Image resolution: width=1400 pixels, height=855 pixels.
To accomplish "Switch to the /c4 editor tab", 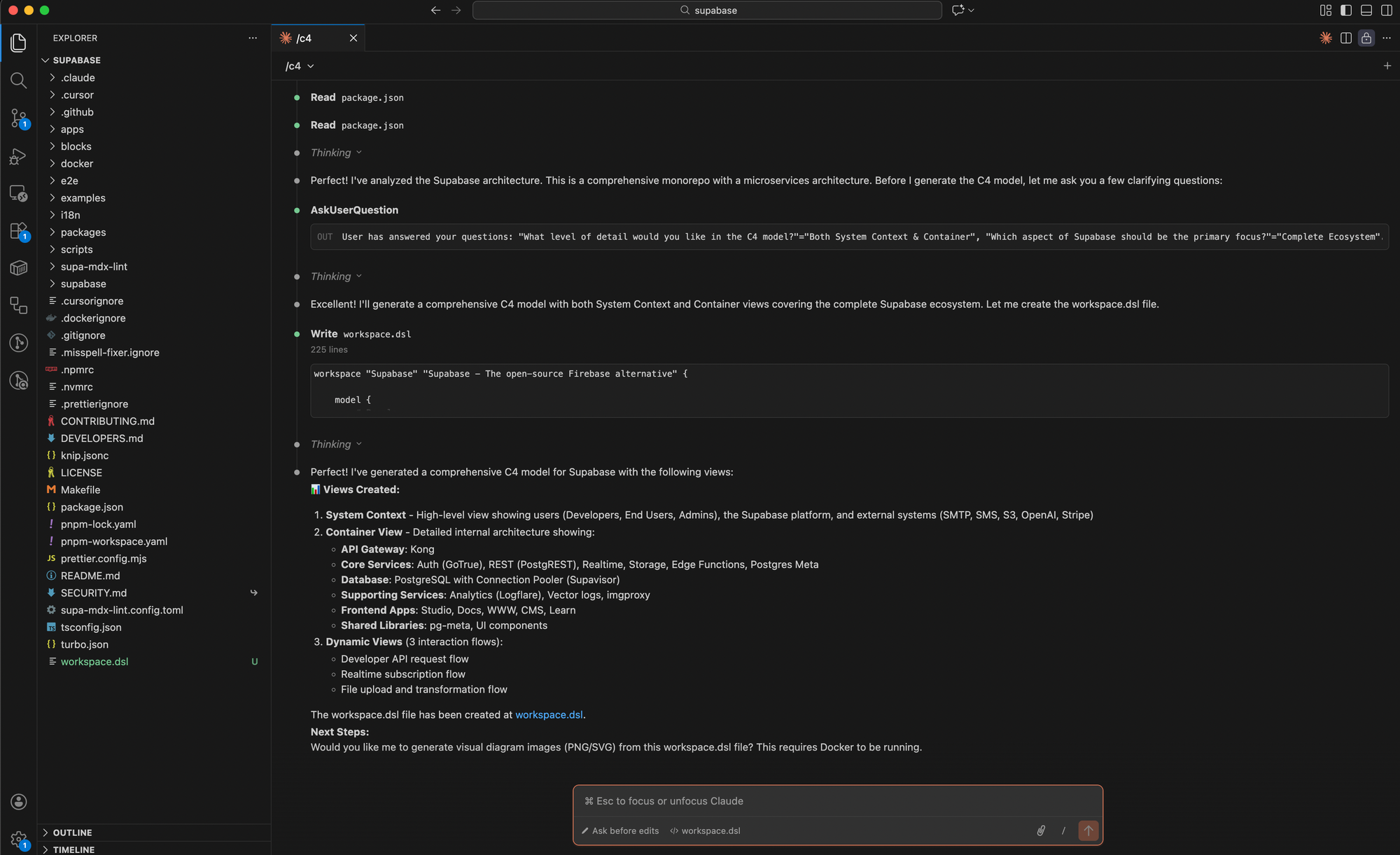I will click(x=304, y=38).
